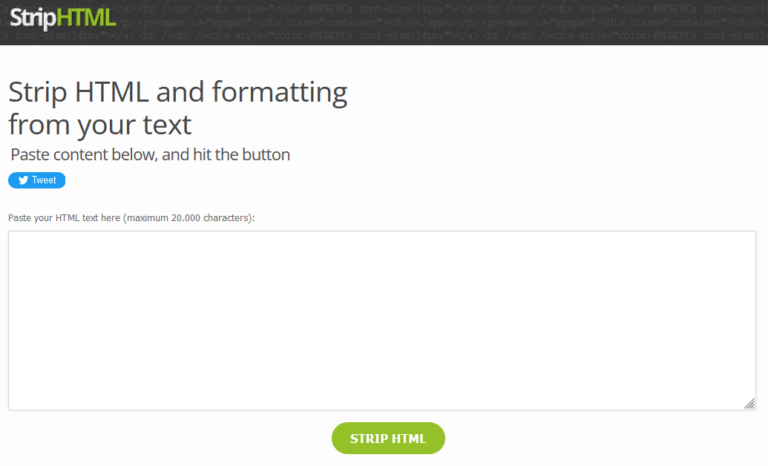Click the StripHTML logo
Screen dimensions: 768x466
(63, 18)
